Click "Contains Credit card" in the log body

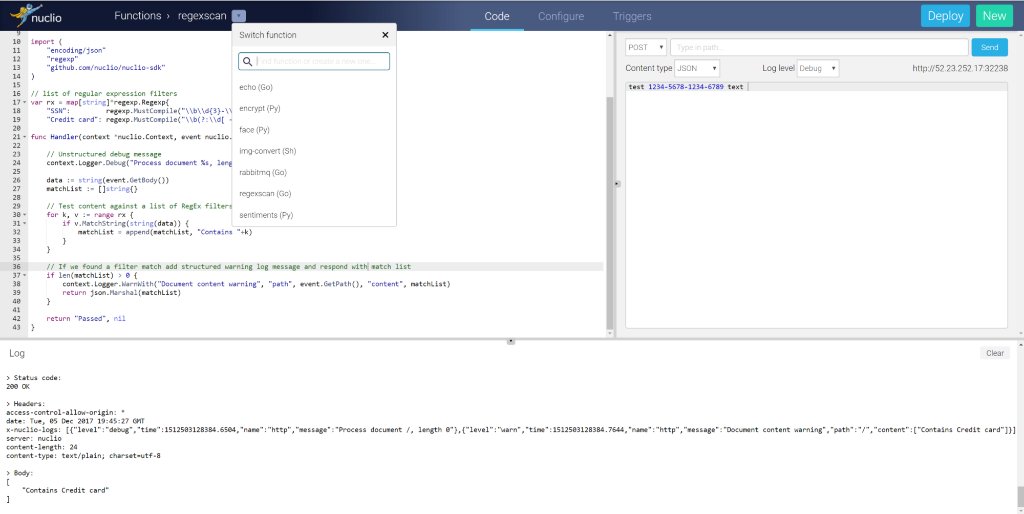click(65, 490)
